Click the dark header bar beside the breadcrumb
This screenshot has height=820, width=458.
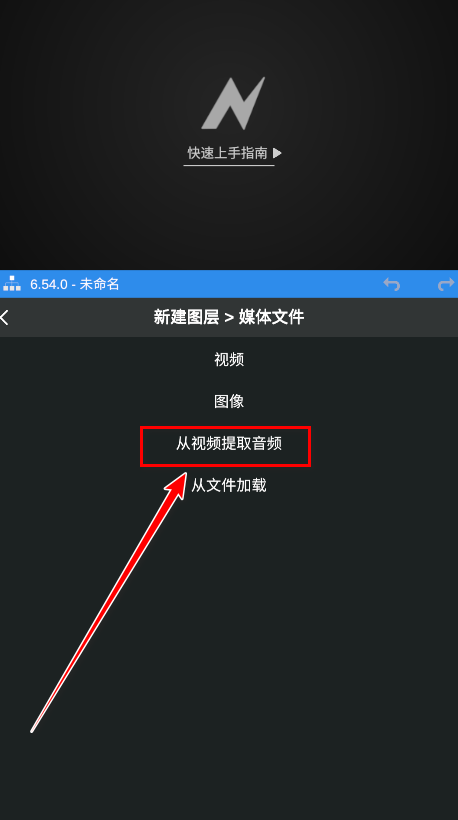382,317
